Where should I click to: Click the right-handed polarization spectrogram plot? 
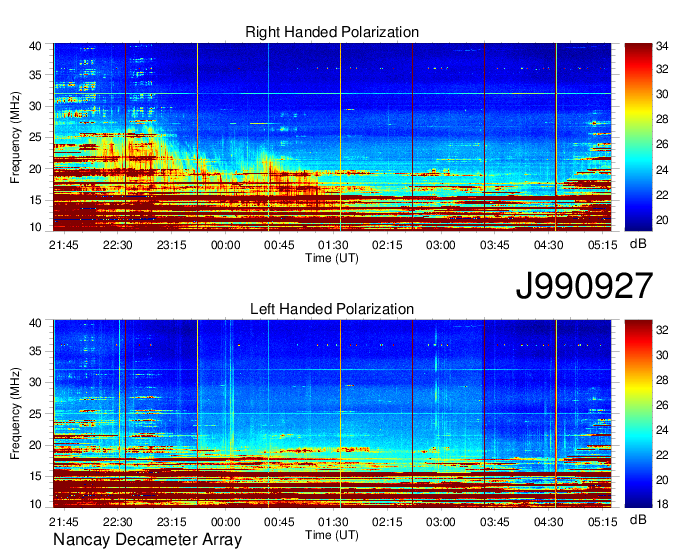point(332,137)
